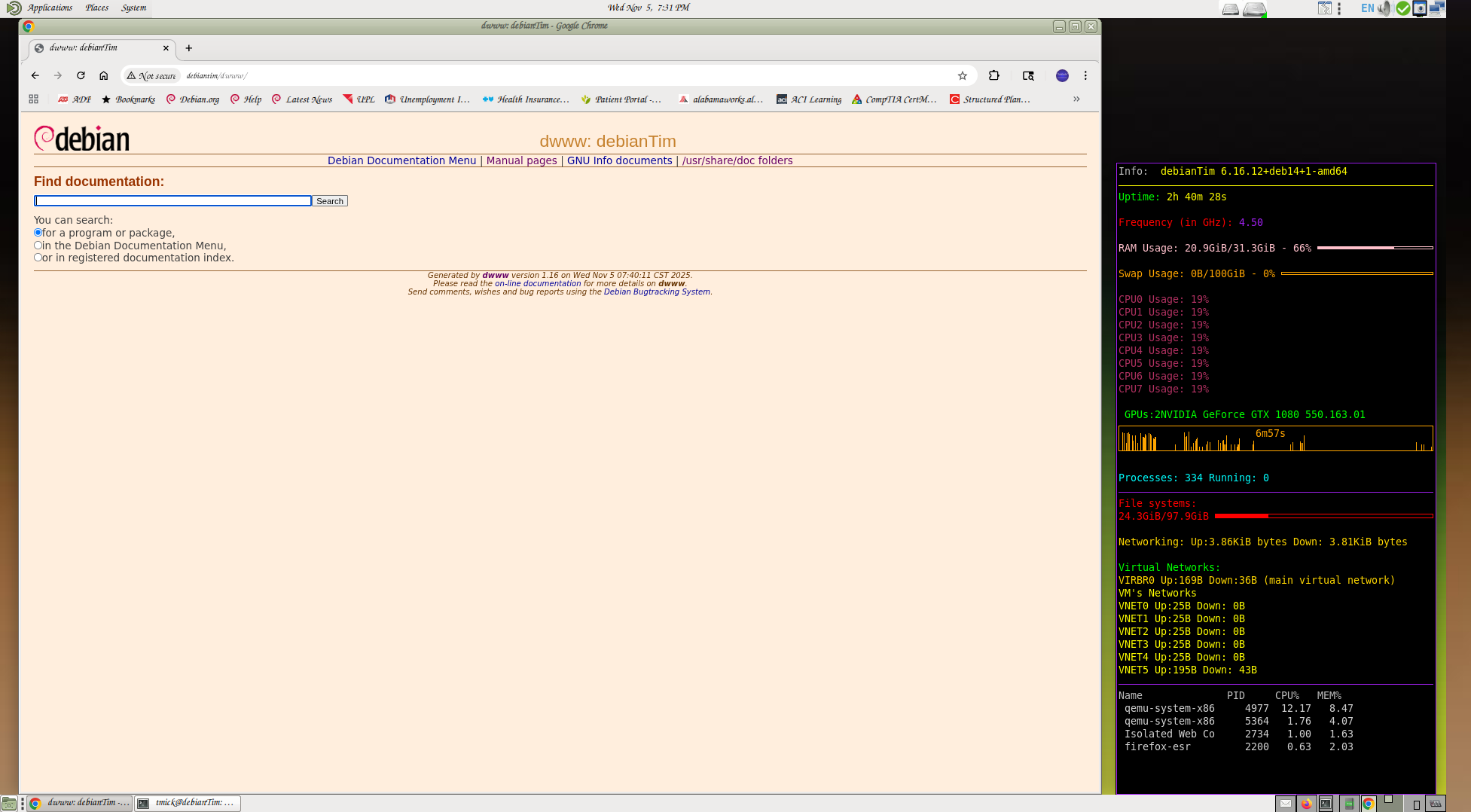Viewport: 1471px width, 812px height.
Task: Expand hidden bookmarks overflow chevron
Action: [x=1076, y=99]
